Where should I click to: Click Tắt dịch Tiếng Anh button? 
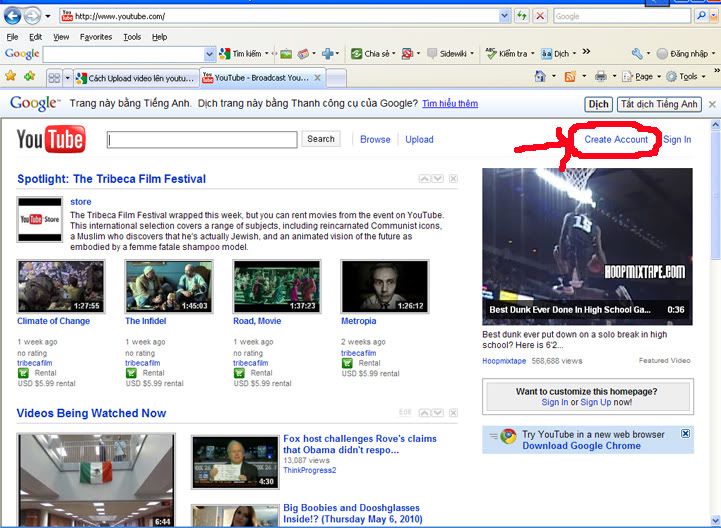(659, 104)
